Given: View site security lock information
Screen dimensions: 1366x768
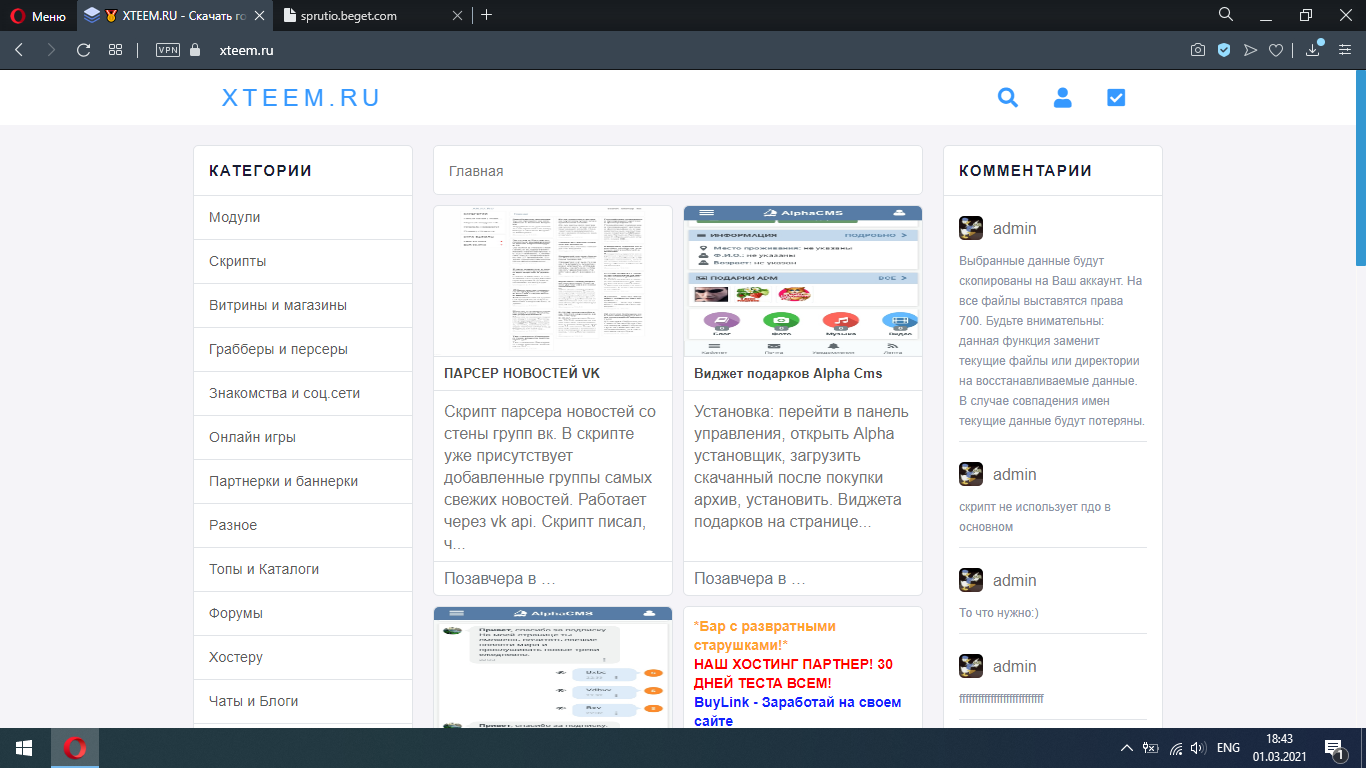Looking at the screenshot, I should click(195, 50).
